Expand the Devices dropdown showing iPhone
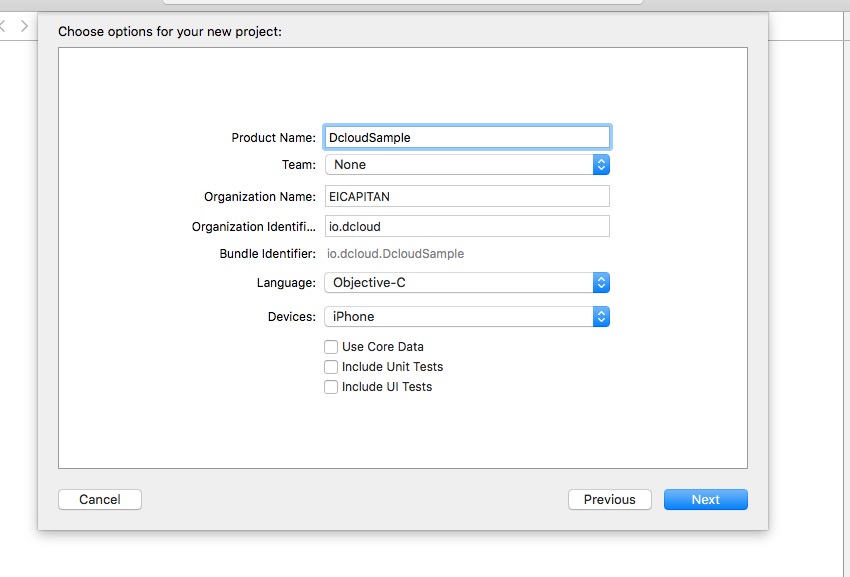 pos(467,317)
